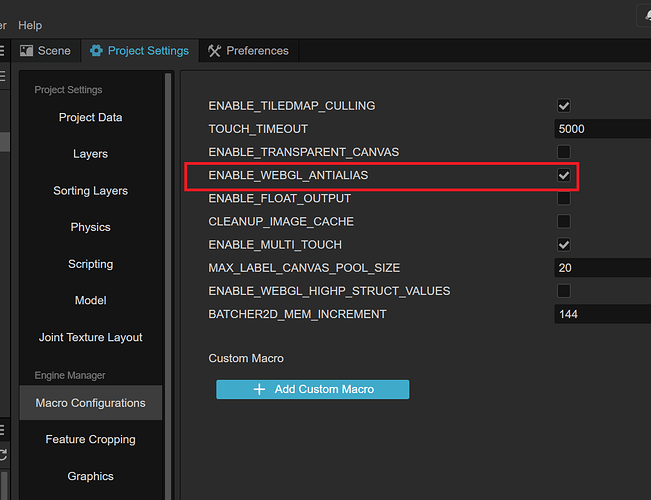Uncheck ENABLE_WEBGL_ANTIALIAS
This screenshot has width=651, height=500.
[564, 175]
